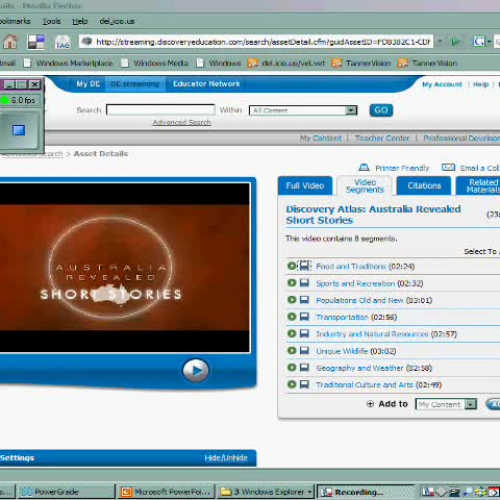
Task: Download the Unique Wildlife segment
Action: [304, 351]
